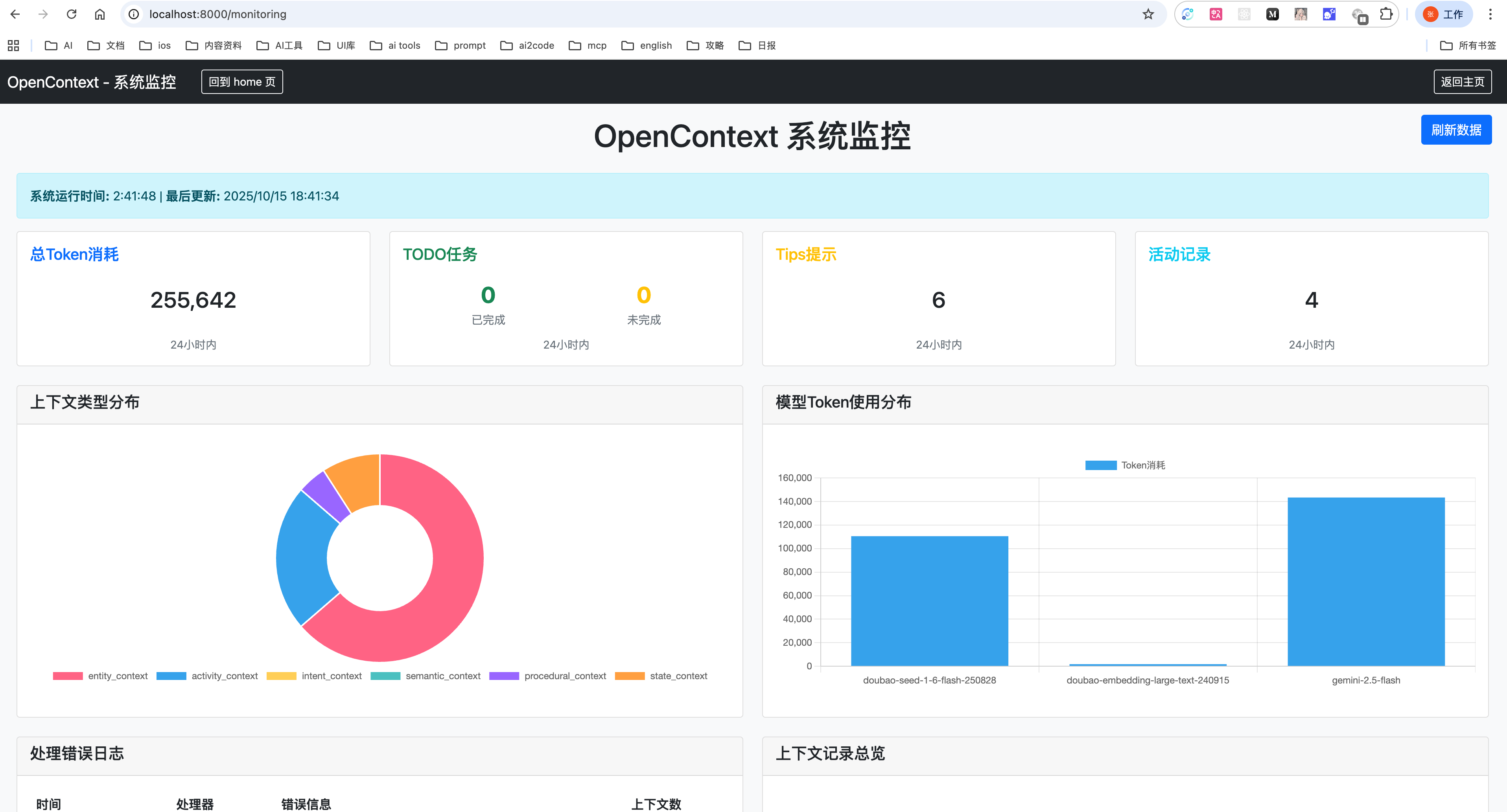1507x812 pixels.
Task: Open the Medium 'M' extension icon
Action: pos(1272,14)
